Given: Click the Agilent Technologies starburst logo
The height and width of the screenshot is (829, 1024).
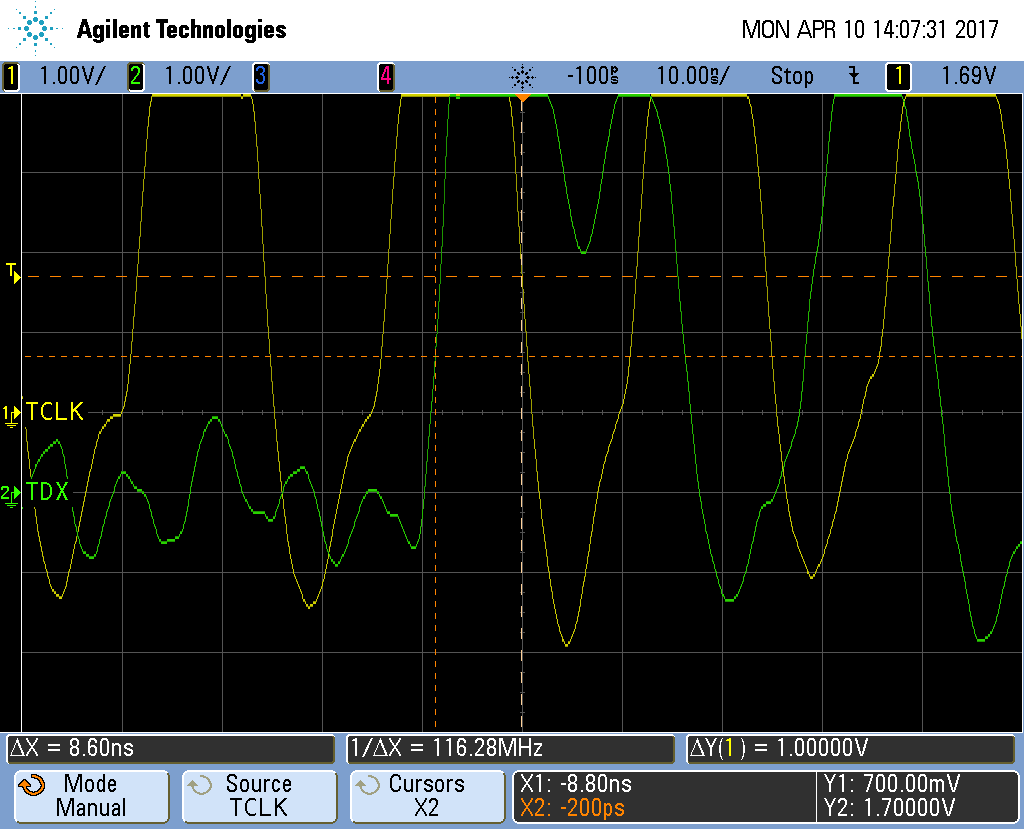Looking at the screenshot, I should pyautogui.click(x=37, y=29).
